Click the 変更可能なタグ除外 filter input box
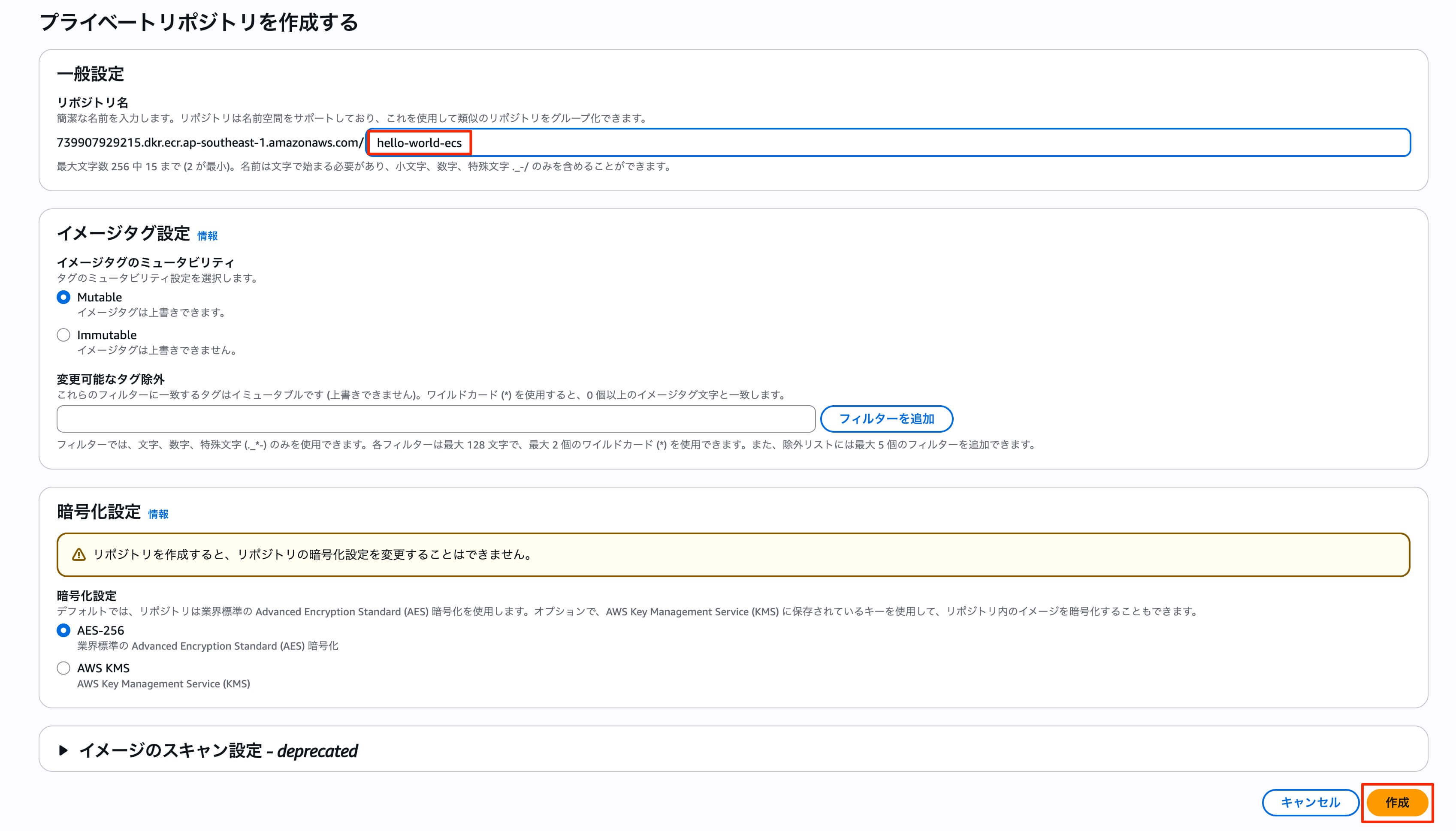 (436, 419)
